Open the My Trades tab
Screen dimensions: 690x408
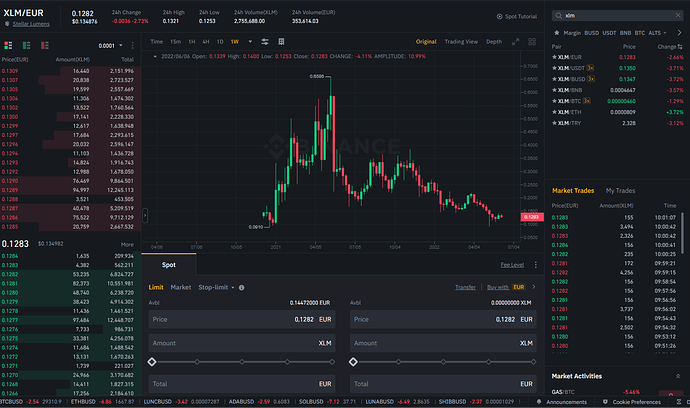tap(620, 191)
